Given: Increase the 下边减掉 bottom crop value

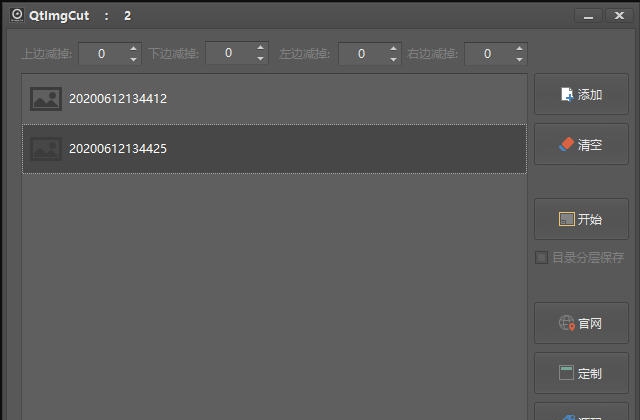Looking at the screenshot, I should (260, 47).
